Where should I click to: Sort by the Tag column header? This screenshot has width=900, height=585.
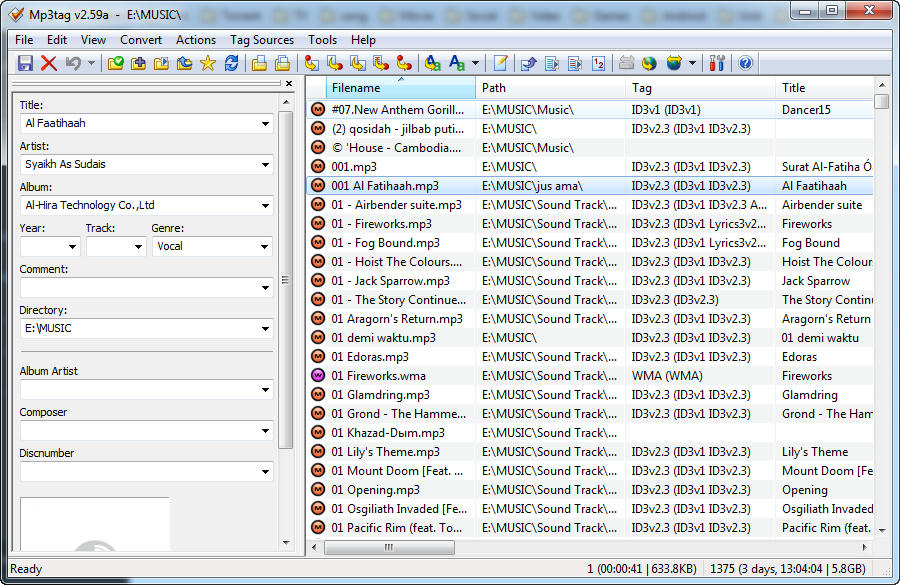tap(700, 88)
